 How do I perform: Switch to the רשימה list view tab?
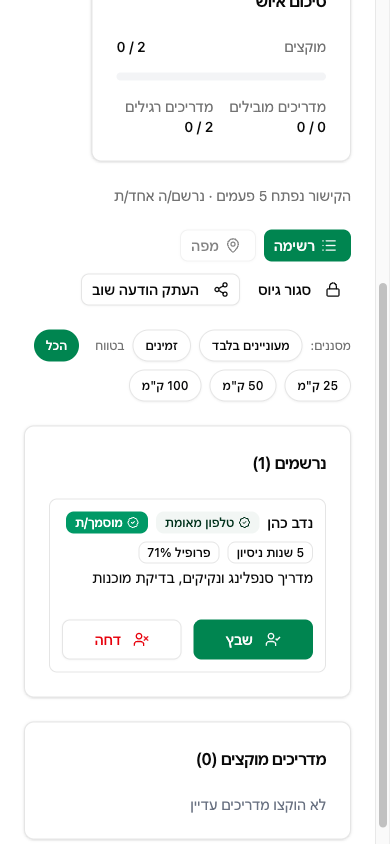(307, 245)
